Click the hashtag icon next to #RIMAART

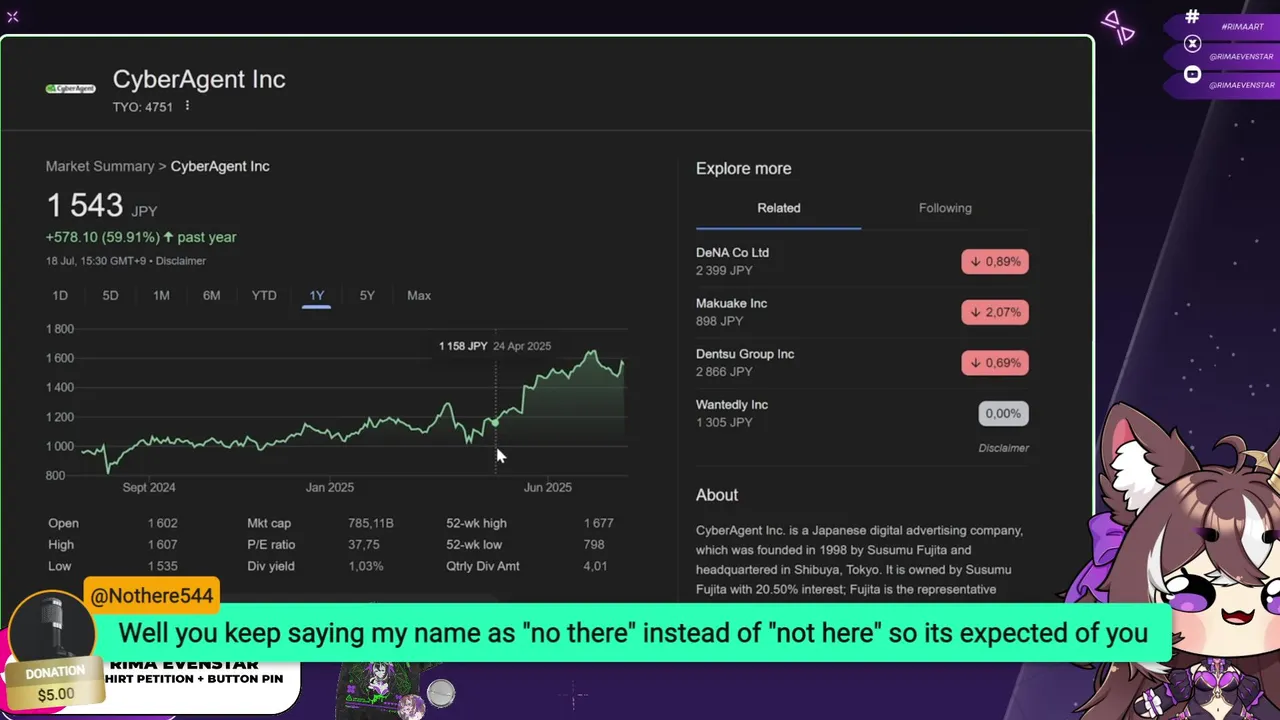point(1192,16)
